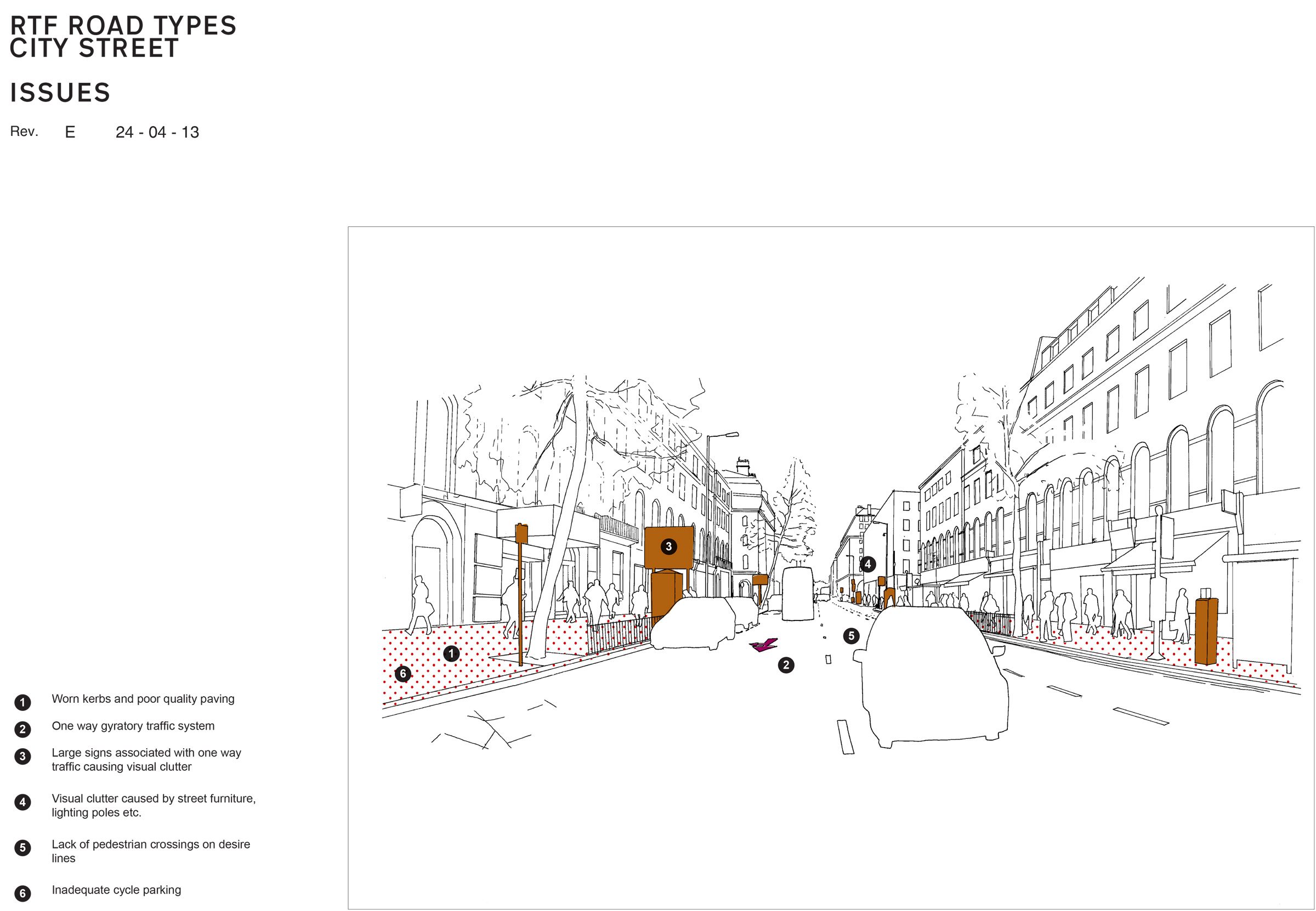Click the orange bollard on the right pavement
The width and height of the screenshot is (1316, 911).
[x=1206, y=631]
